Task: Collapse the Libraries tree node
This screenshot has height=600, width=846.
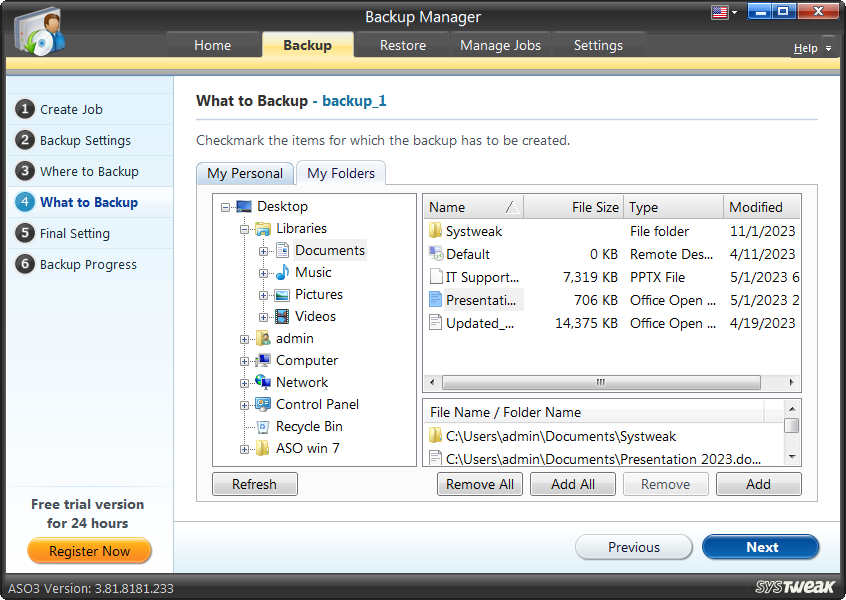Action: (243, 228)
